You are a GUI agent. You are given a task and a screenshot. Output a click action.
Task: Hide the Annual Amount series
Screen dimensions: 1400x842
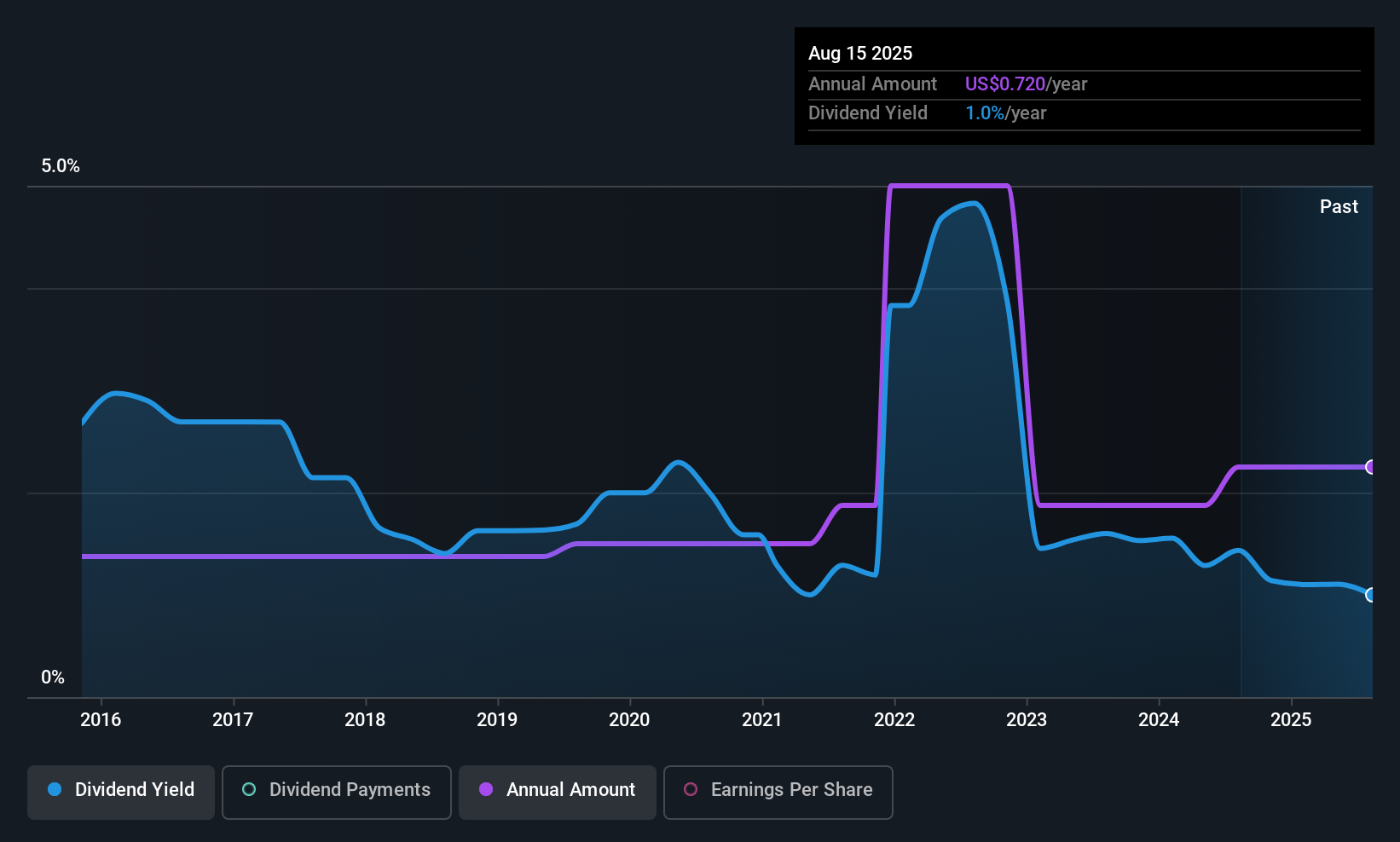(x=558, y=791)
